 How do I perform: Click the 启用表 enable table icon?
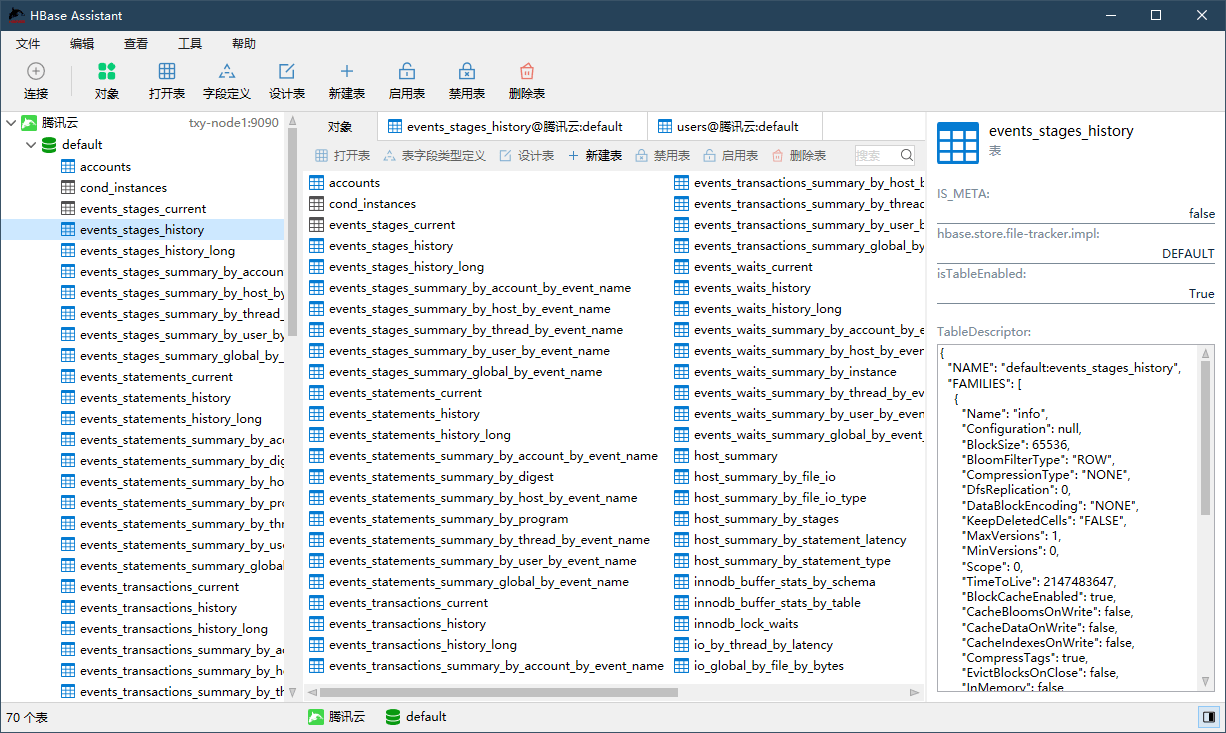coord(407,72)
